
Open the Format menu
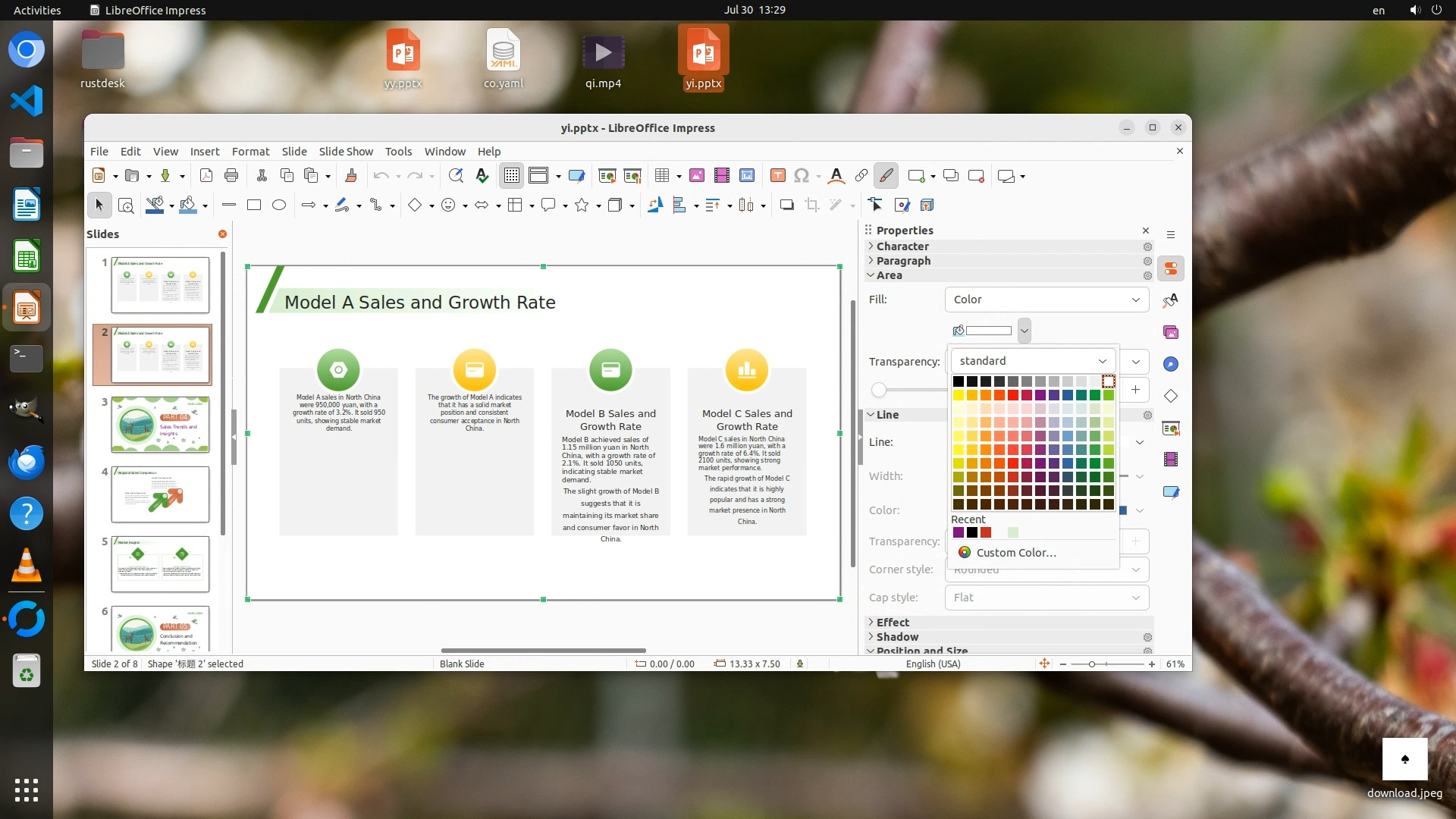point(250,152)
